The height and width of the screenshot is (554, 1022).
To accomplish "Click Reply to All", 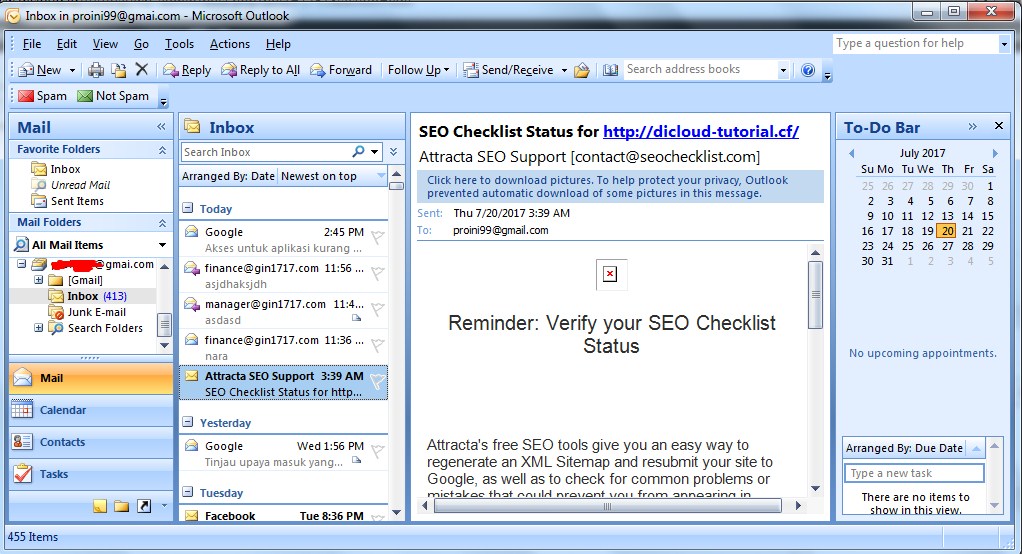I will point(261,70).
